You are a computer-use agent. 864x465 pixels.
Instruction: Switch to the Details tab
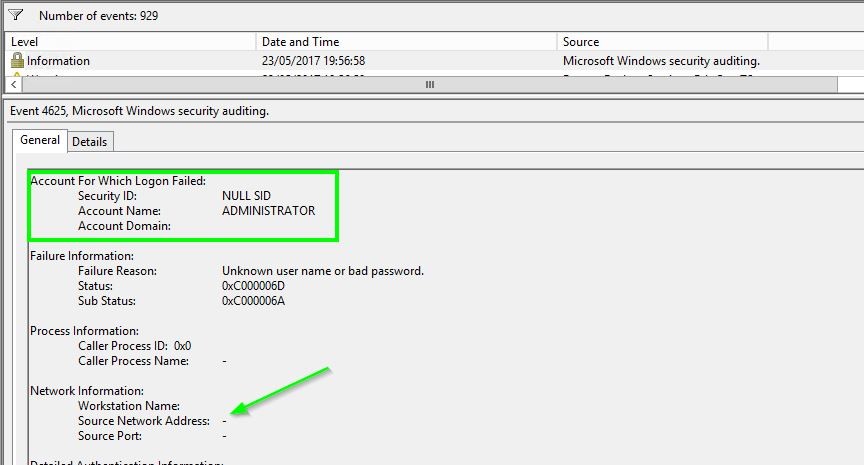pyautogui.click(x=89, y=142)
